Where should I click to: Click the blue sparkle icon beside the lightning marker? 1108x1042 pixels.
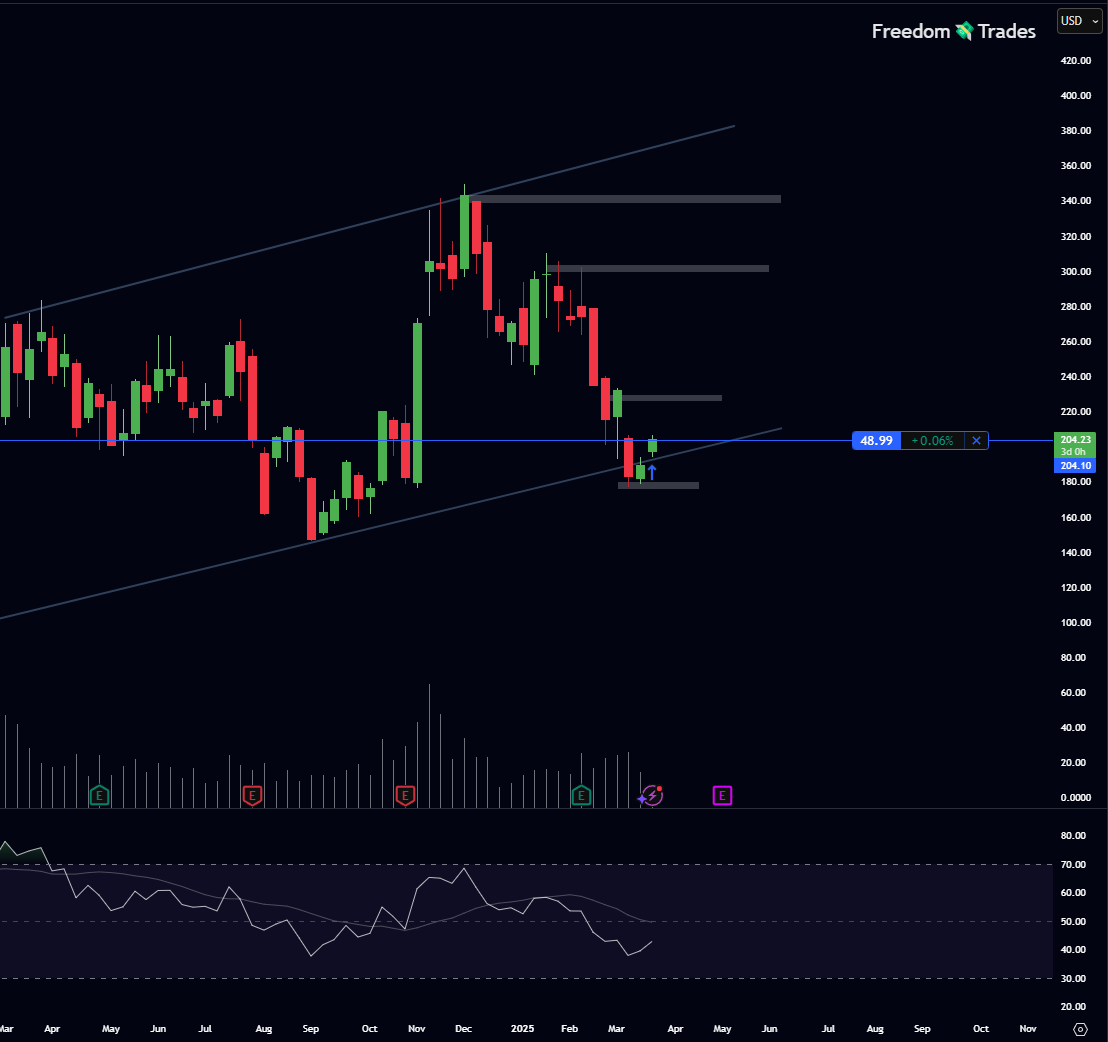coord(642,799)
